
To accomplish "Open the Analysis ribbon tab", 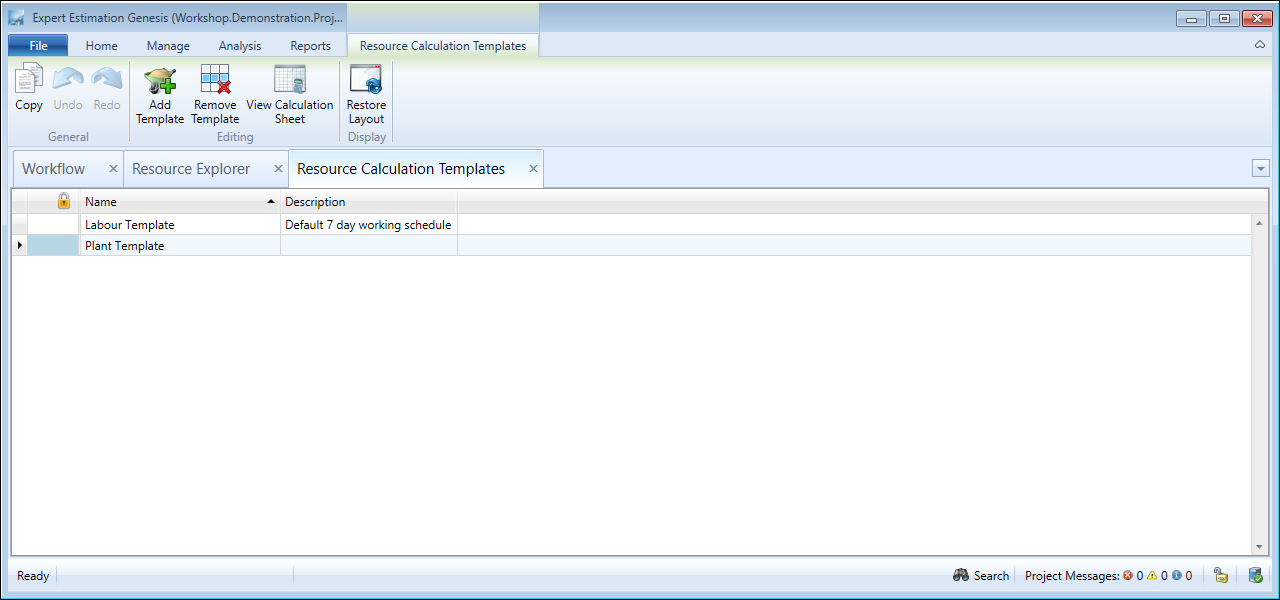I will 240,45.
